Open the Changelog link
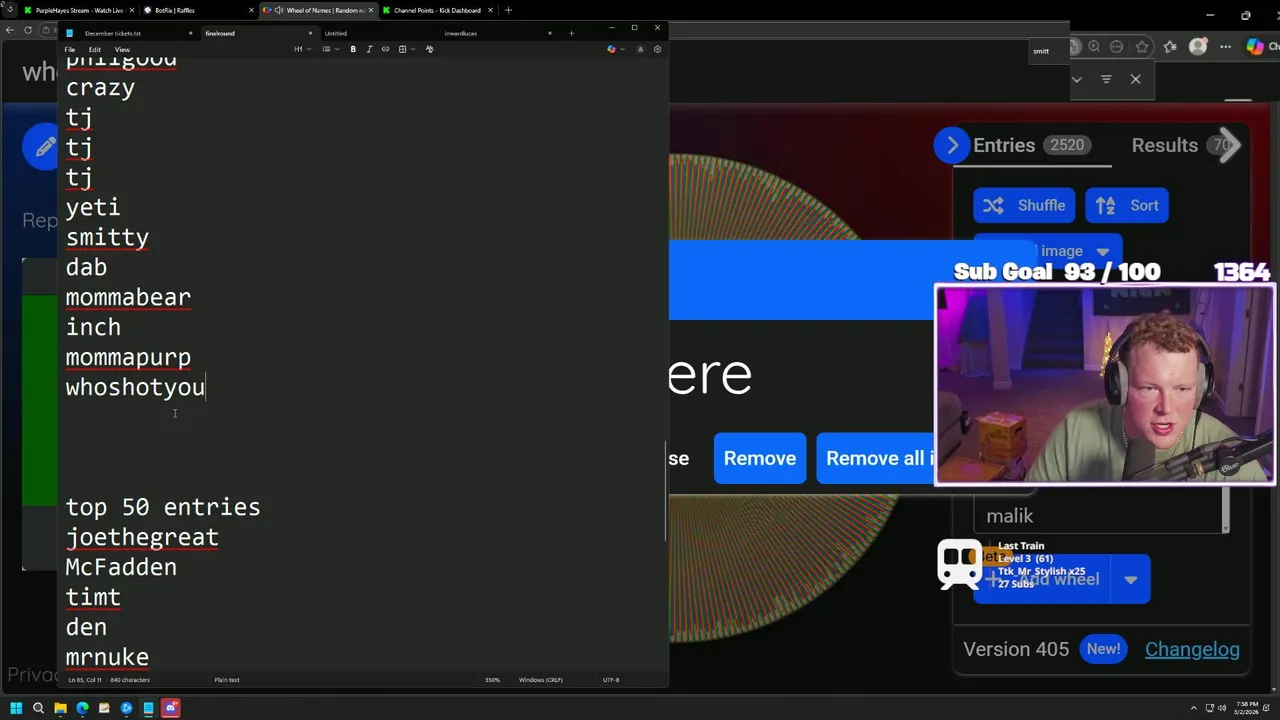Viewport: 1280px width, 720px height. (x=1192, y=649)
